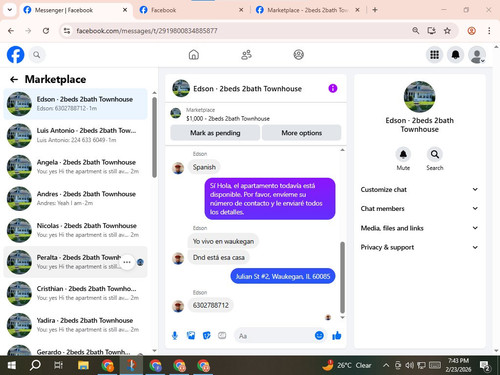Attach a photo using the image icon
The width and height of the screenshot is (500, 375).
coord(191,335)
